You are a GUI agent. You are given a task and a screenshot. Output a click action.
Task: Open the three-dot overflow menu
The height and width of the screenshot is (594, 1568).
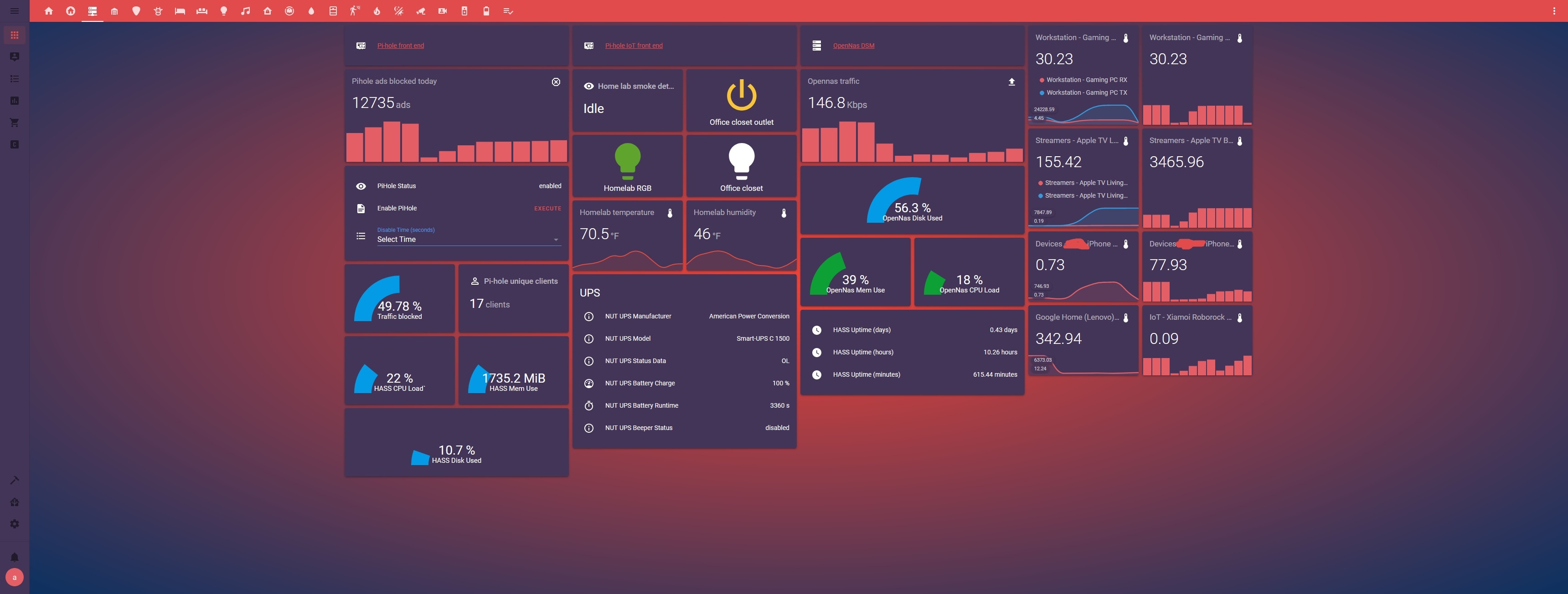[1553, 11]
